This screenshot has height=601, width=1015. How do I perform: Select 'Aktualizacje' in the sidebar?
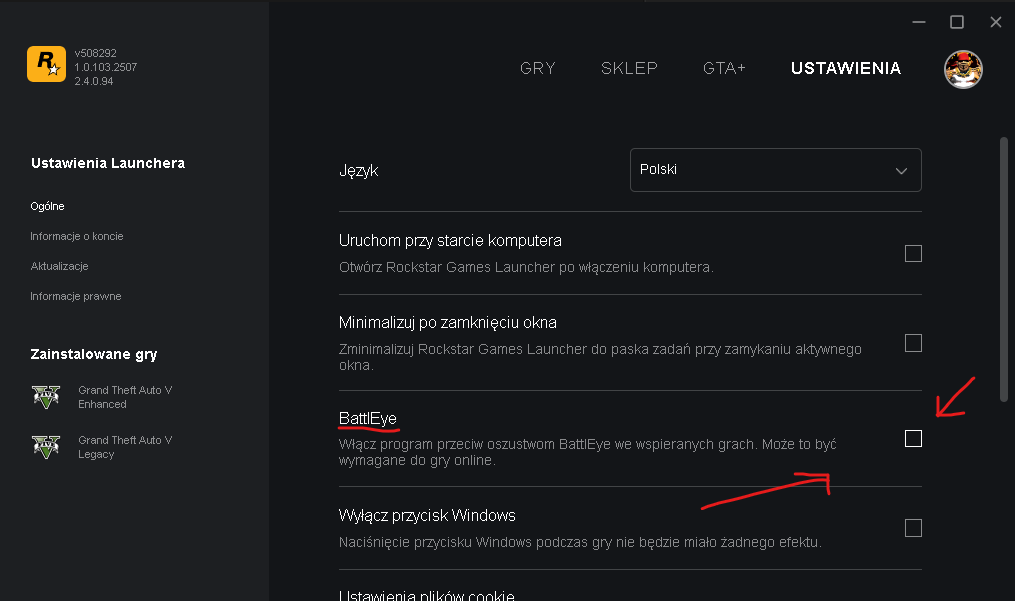[60, 266]
